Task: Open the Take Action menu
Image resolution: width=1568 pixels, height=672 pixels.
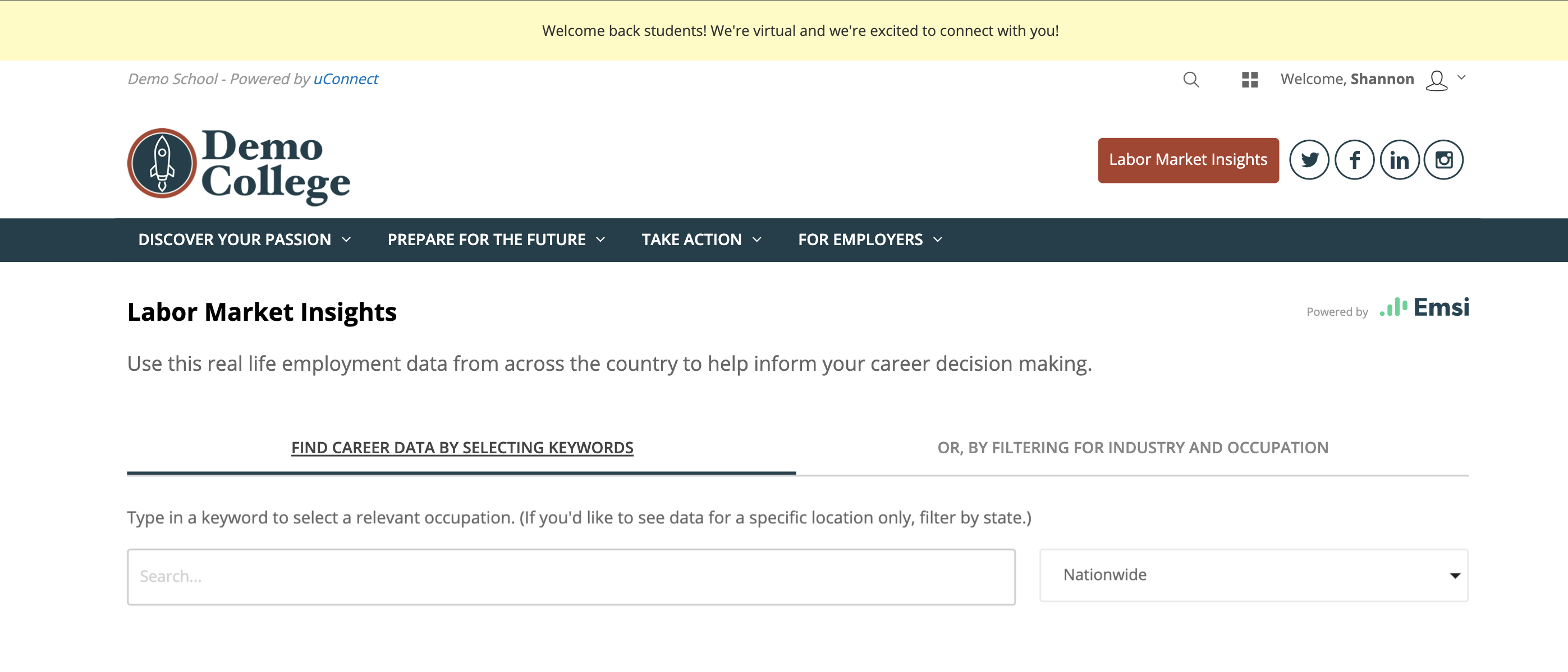Action: click(701, 240)
